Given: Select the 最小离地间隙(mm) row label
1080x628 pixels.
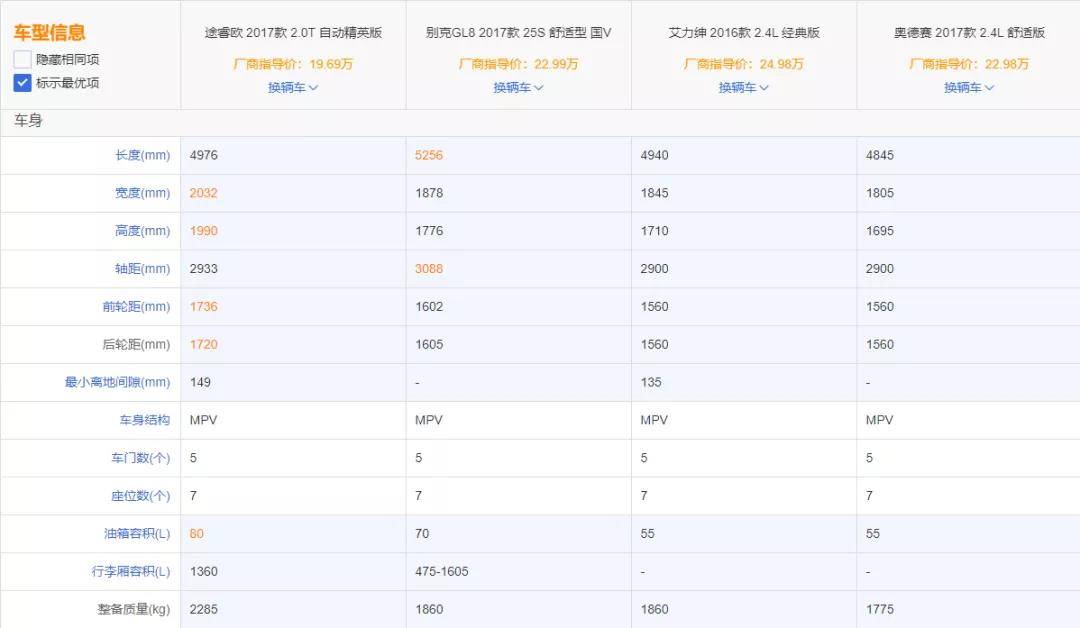Looking at the screenshot, I should click(x=117, y=383).
